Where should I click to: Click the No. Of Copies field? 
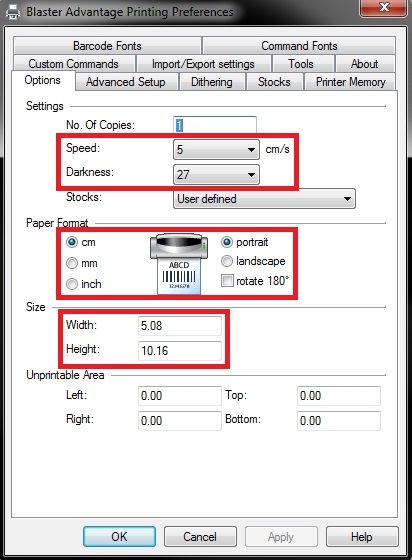point(215,125)
